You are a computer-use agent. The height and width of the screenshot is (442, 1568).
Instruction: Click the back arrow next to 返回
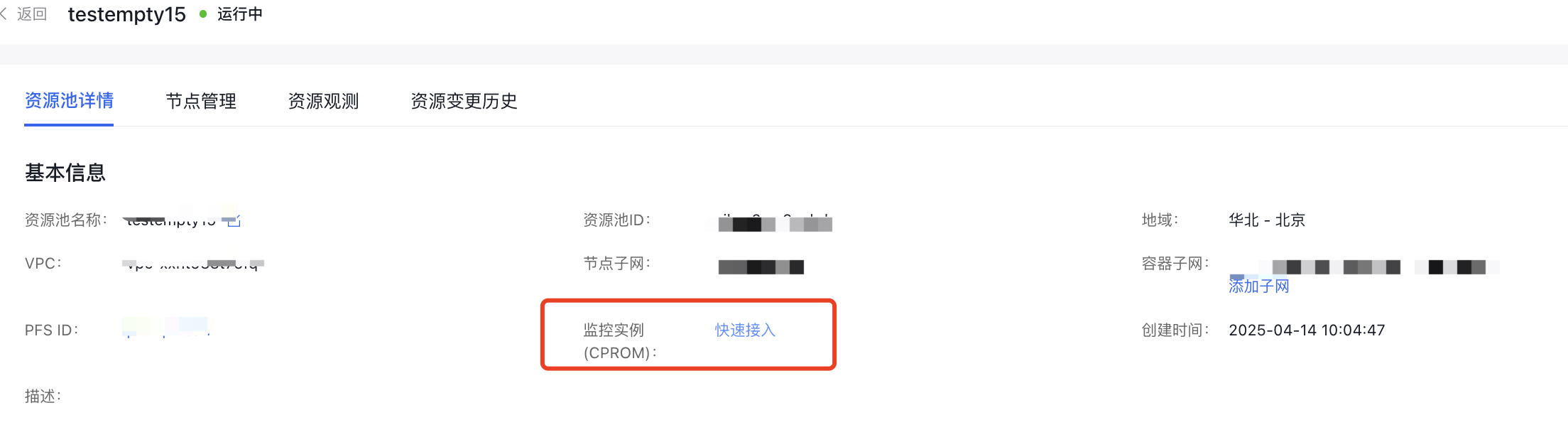click(4, 14)
